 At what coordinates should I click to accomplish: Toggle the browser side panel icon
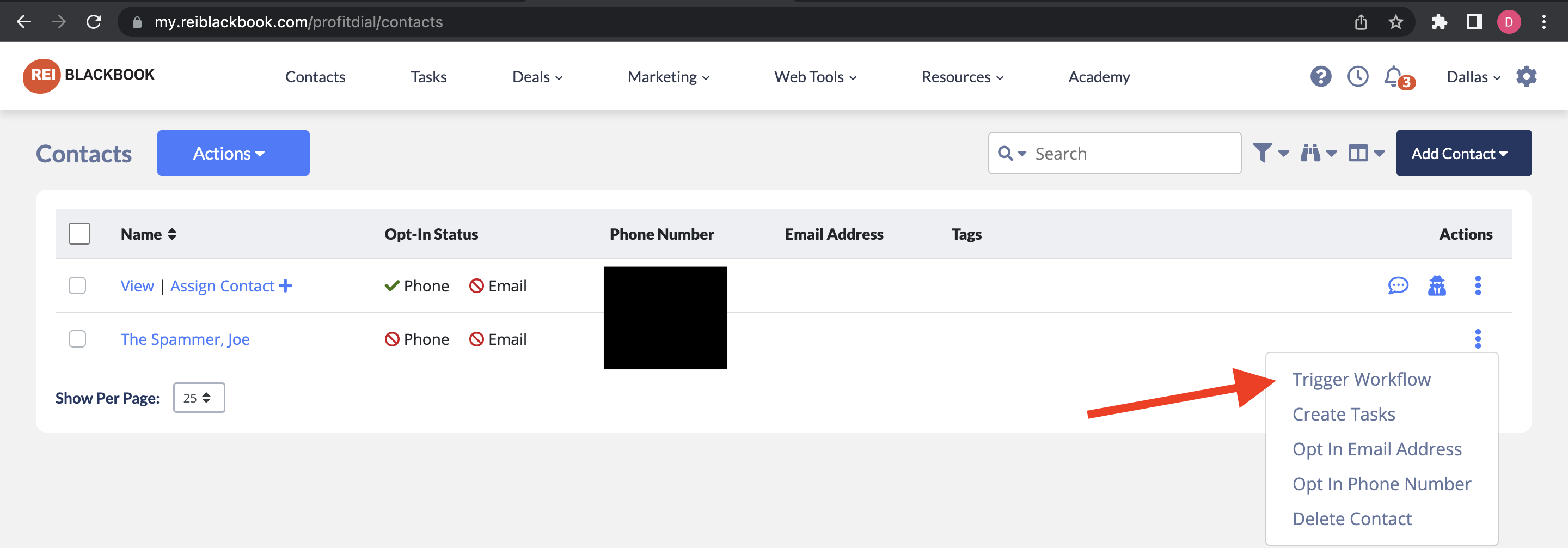(1474, 22)
